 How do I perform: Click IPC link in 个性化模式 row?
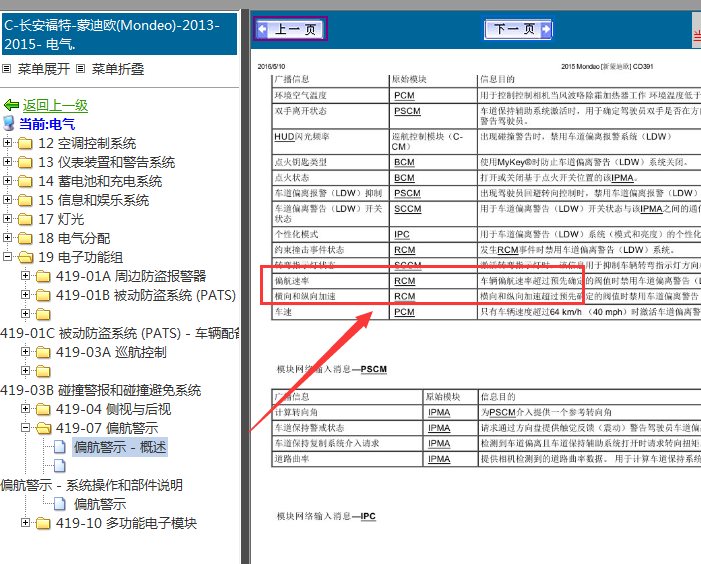tap(402, 235)
